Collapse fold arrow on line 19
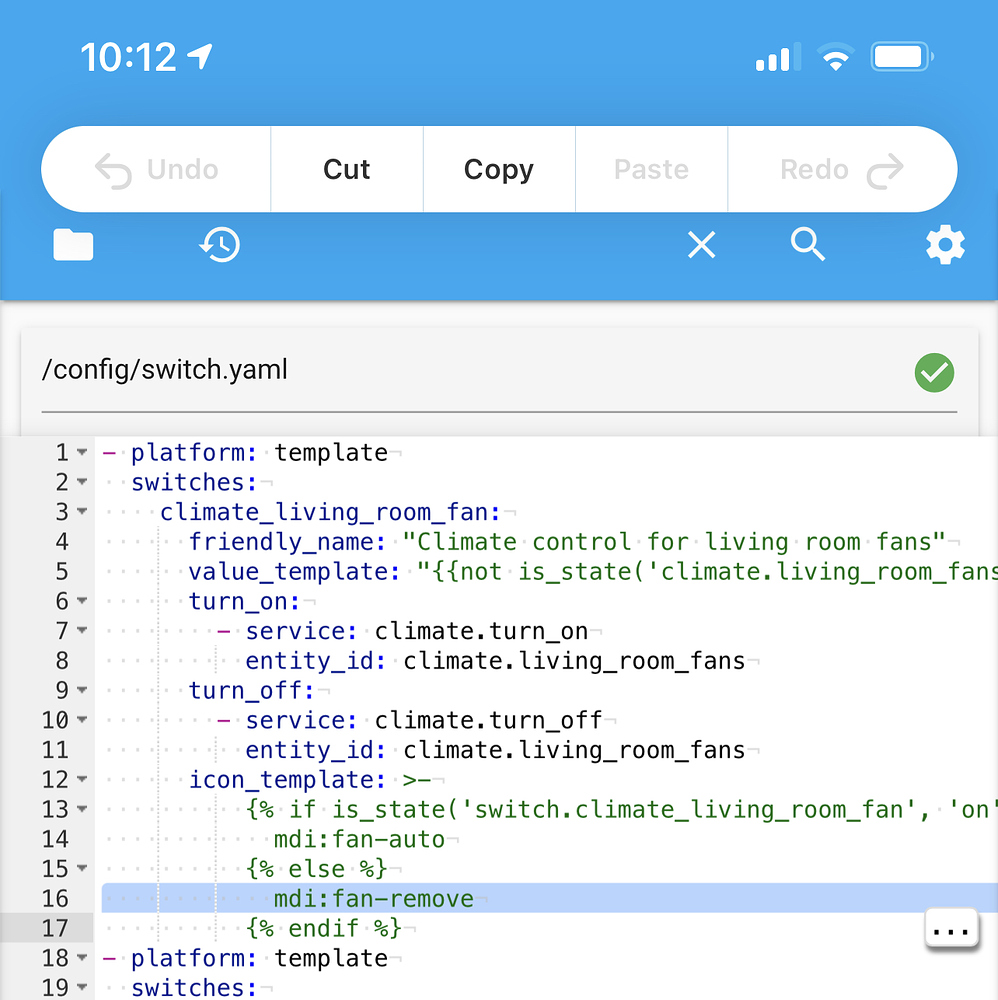The width and height of the screenshot is (998, 1000). (x=82, y=987)
